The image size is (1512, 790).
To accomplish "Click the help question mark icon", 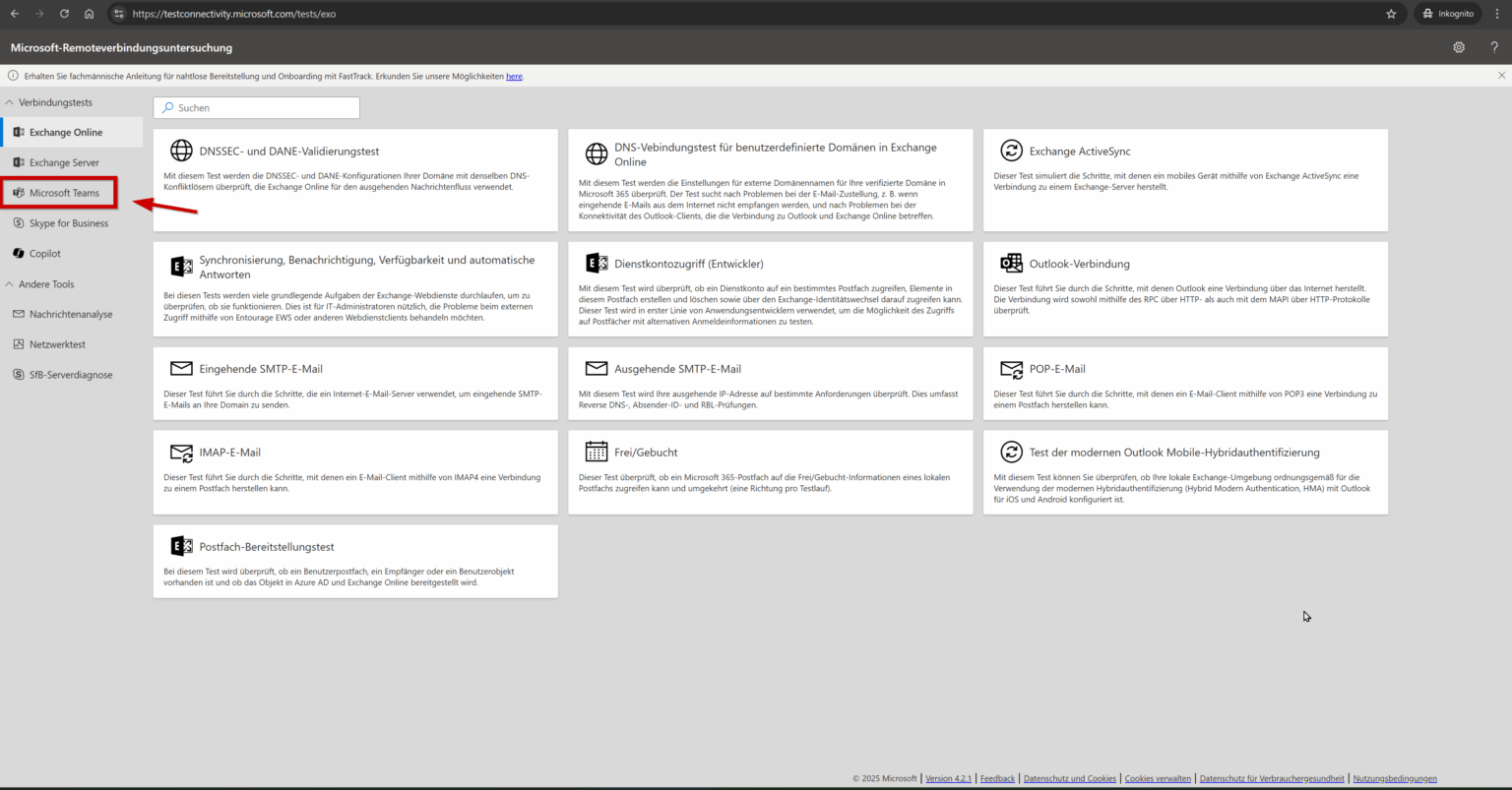I will point(1494,47).
